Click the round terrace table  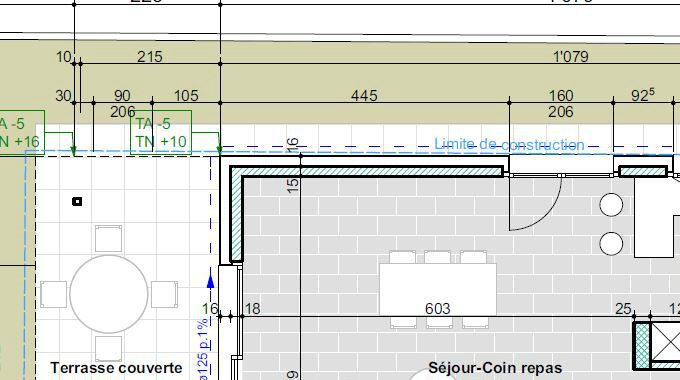click(109, 294)
